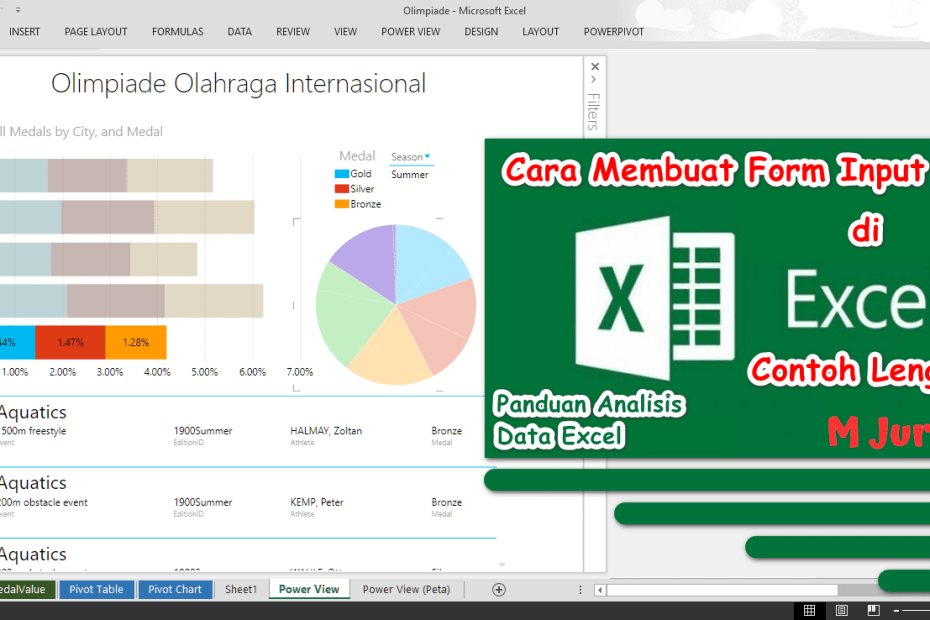Image resolution: width=930 pixels, height=620 pixels.
Task: Click the zoom out minus button
Action: [896, 611]
